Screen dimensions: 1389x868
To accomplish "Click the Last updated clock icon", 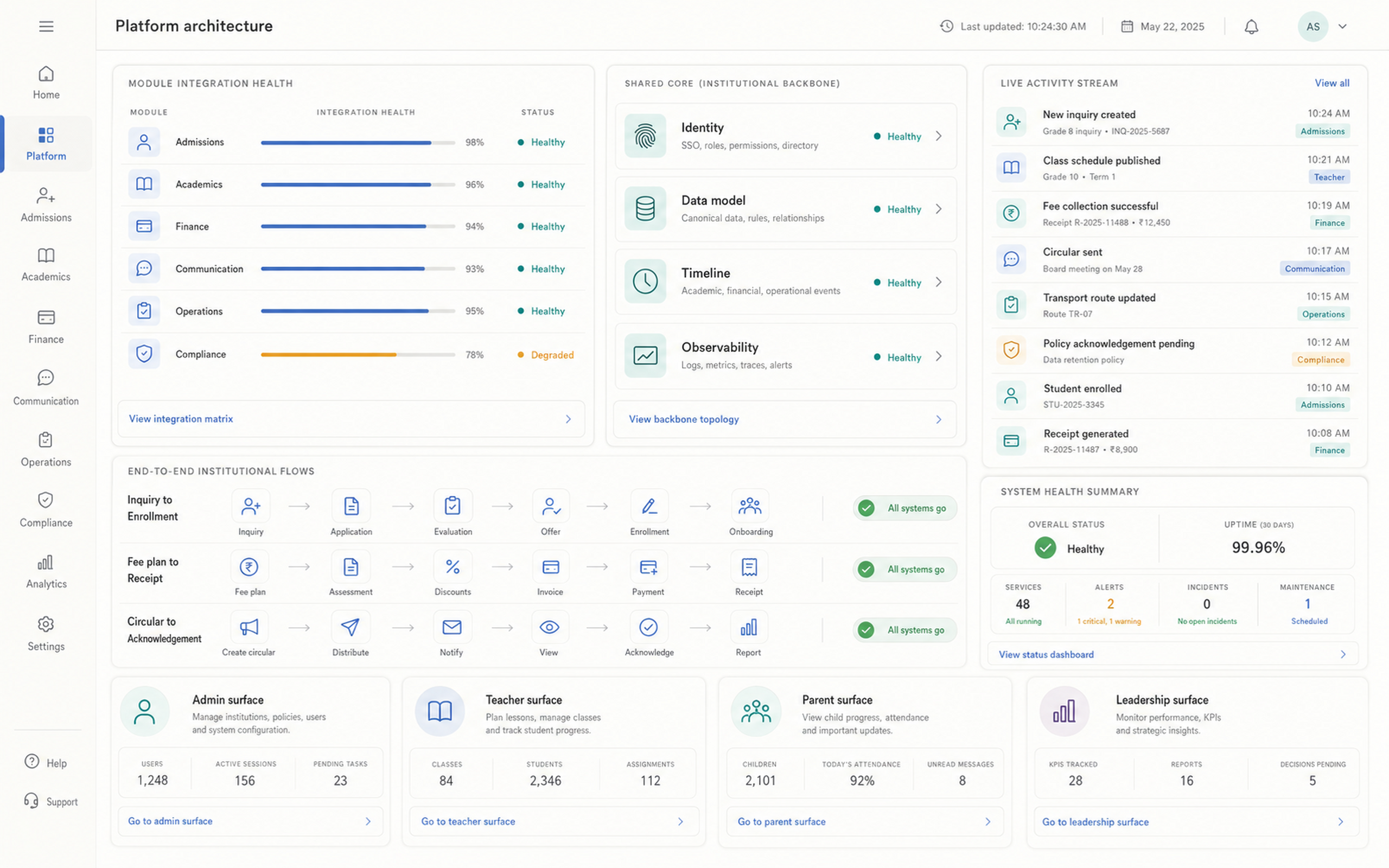I will tap(946, 27).
